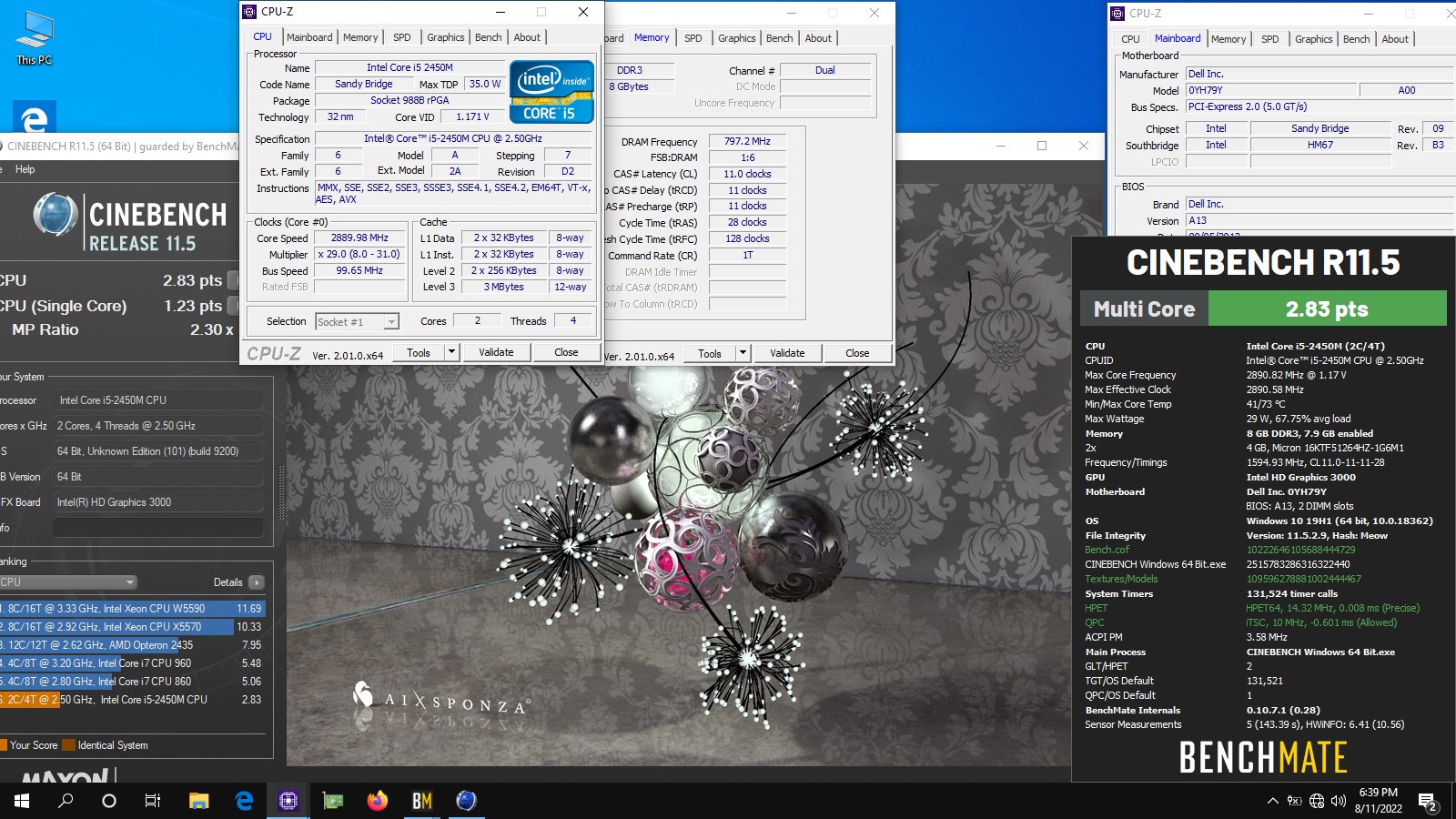Click the 2889.98 MHz Core Speed value
Image resolution: width=1456 pixels, height=819 pixels.
pos(359,238)
